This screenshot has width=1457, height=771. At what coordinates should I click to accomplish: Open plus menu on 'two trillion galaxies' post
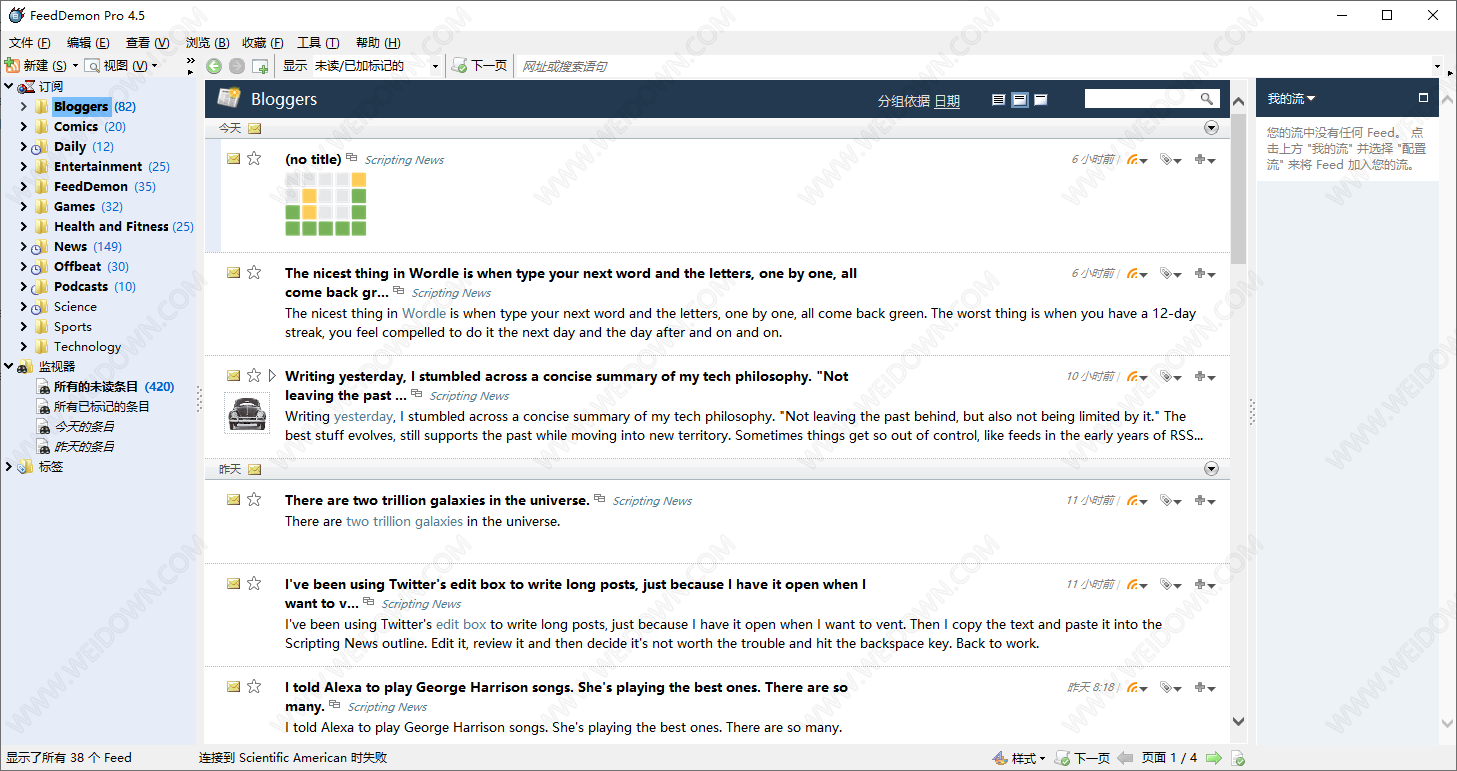[1205, 501]
